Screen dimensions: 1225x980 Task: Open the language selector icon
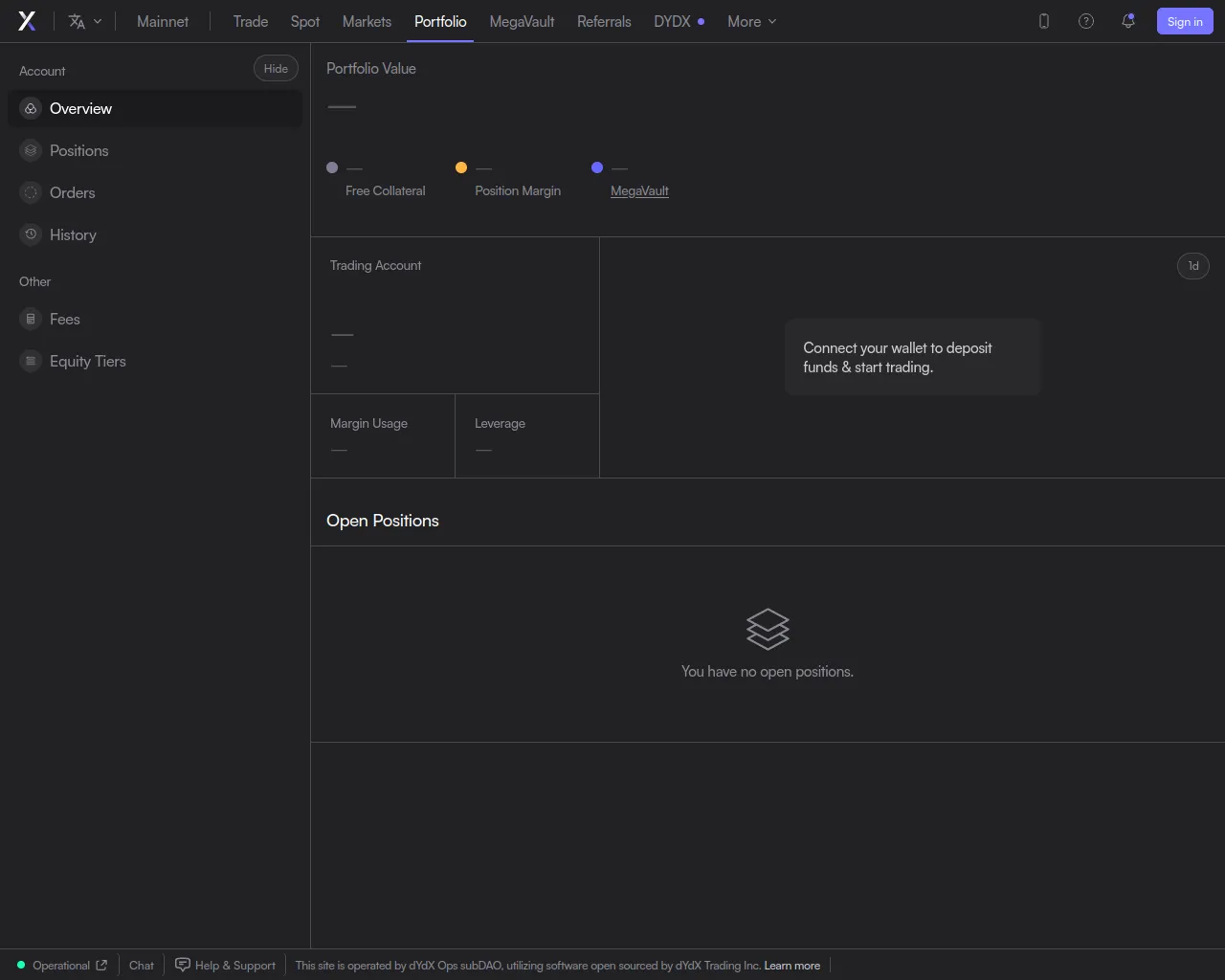[78, 21]
